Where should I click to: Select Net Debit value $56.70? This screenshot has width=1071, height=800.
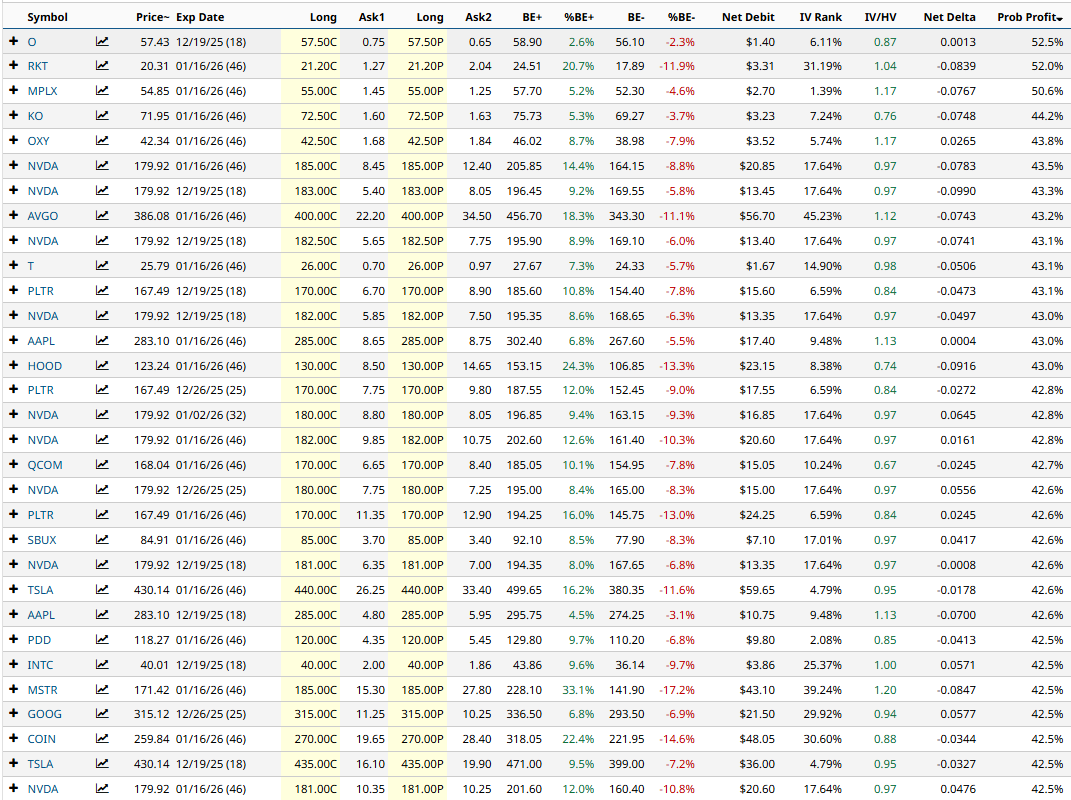pyautogui.click(x=757, y=216)
